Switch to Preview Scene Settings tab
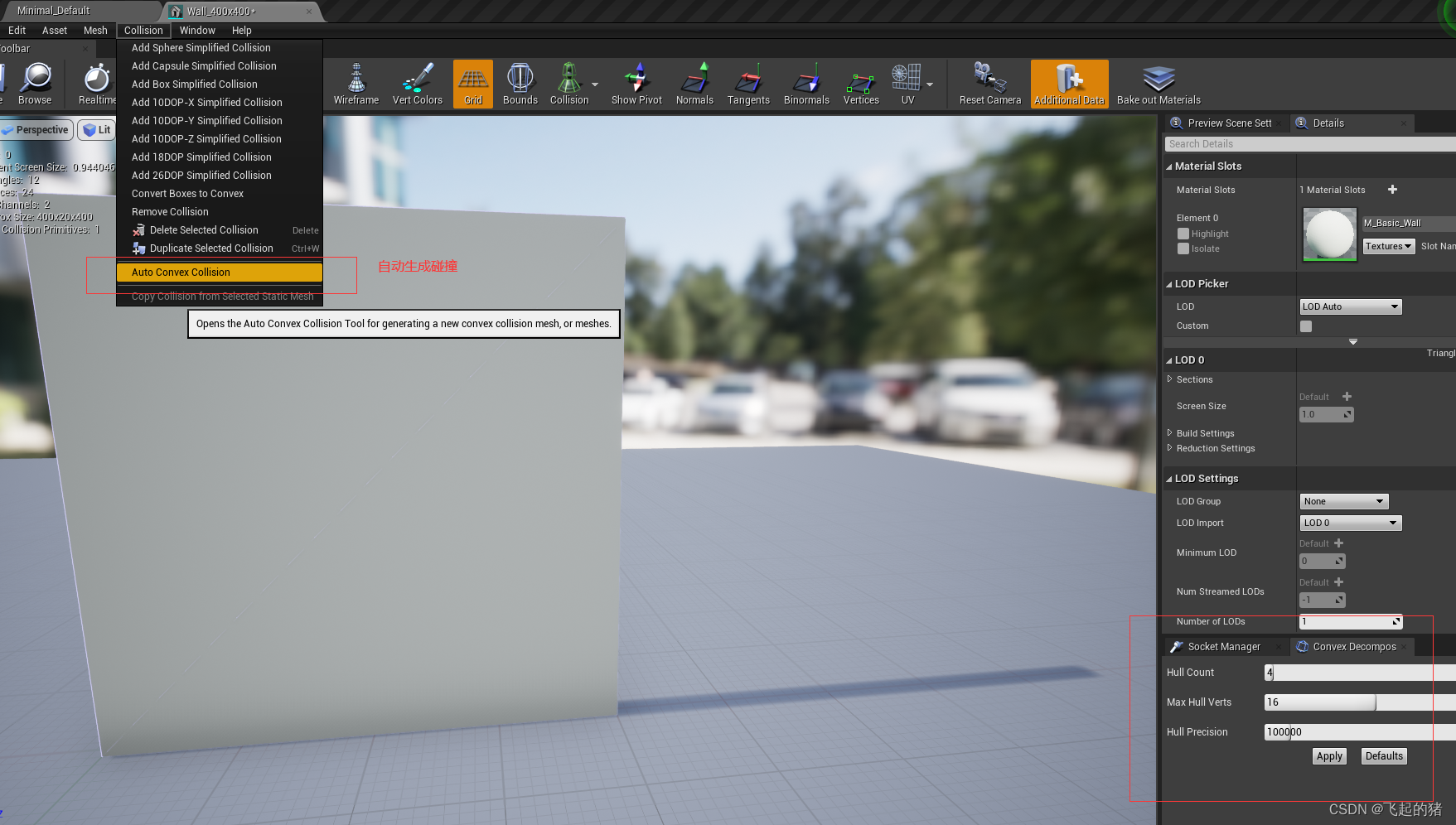 coord(1226,123)
